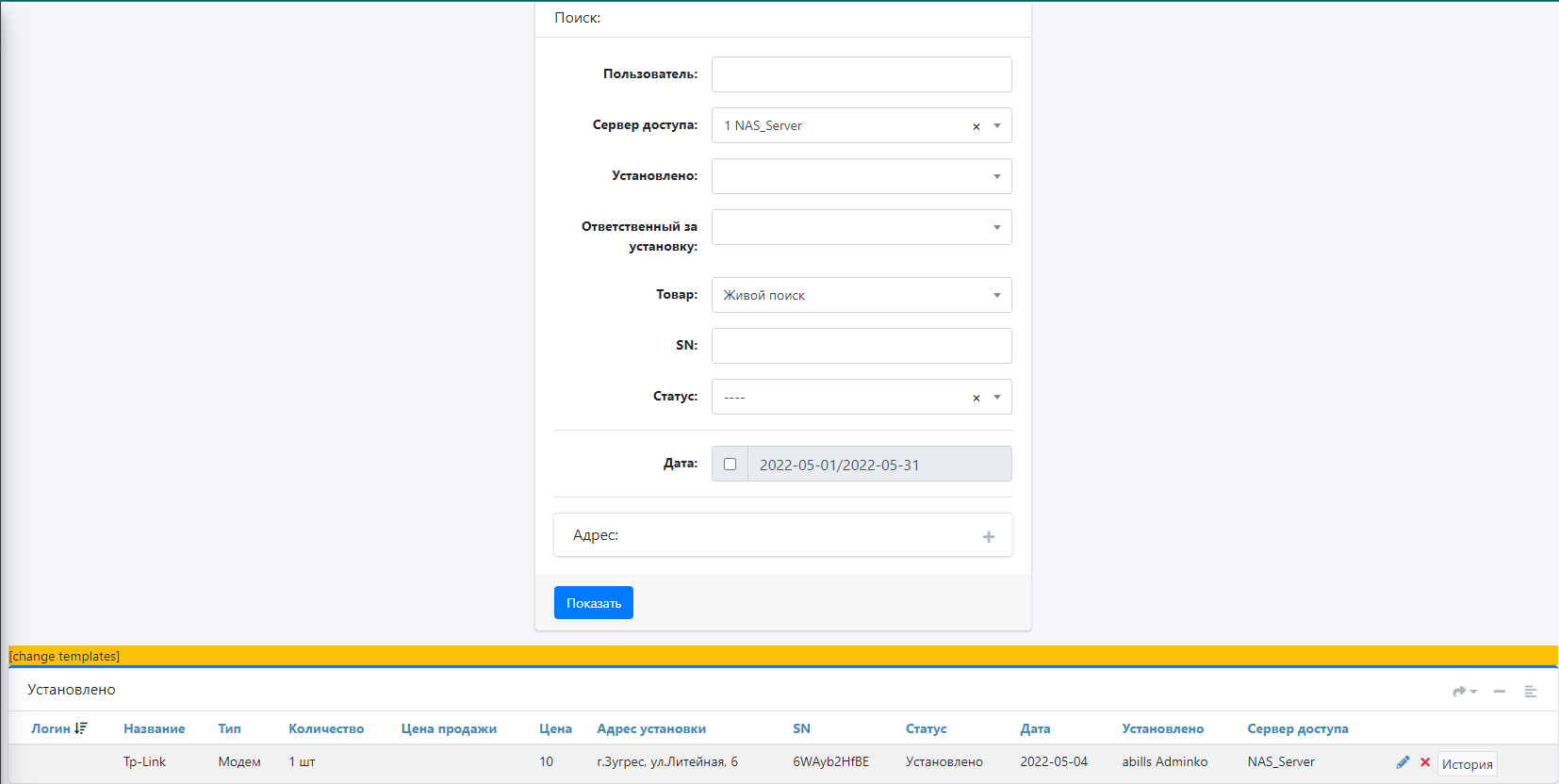The width and height of the screenshot is (1559, 784).
Task: Delete the Tp-Link row via red X
Action: [1425, 762]
